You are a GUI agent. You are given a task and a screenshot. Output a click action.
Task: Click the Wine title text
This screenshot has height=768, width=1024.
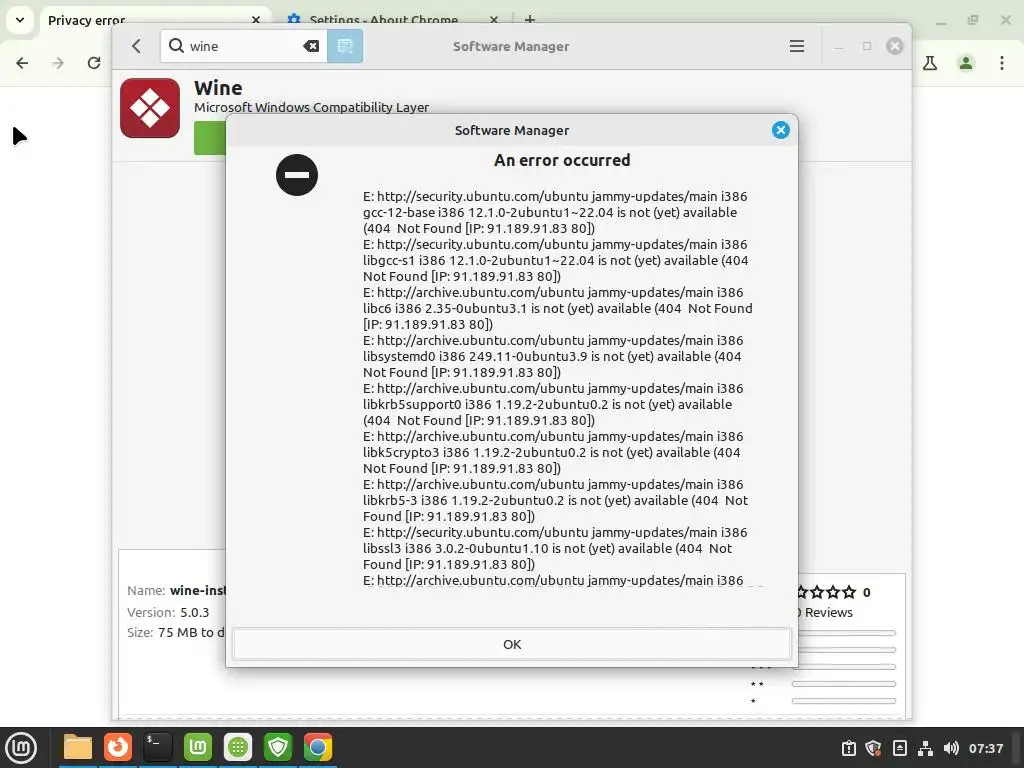pos(218,88)
